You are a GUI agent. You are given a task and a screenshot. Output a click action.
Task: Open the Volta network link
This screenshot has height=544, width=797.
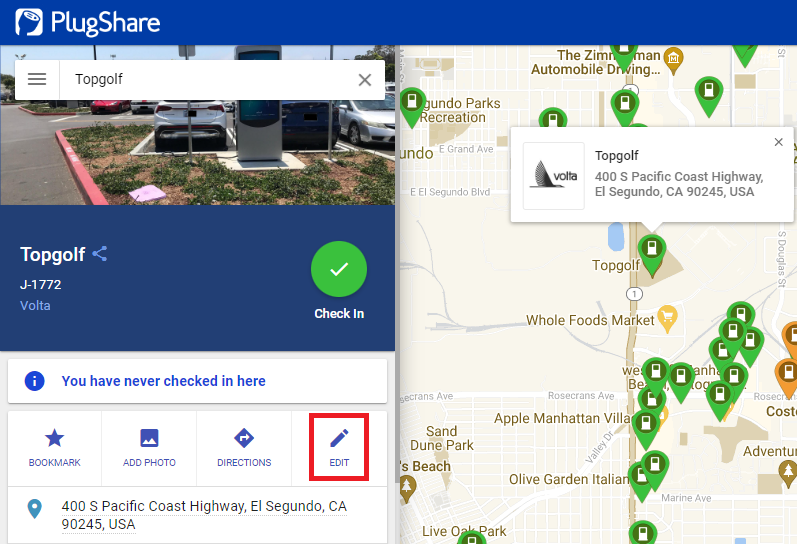point(35,306)
